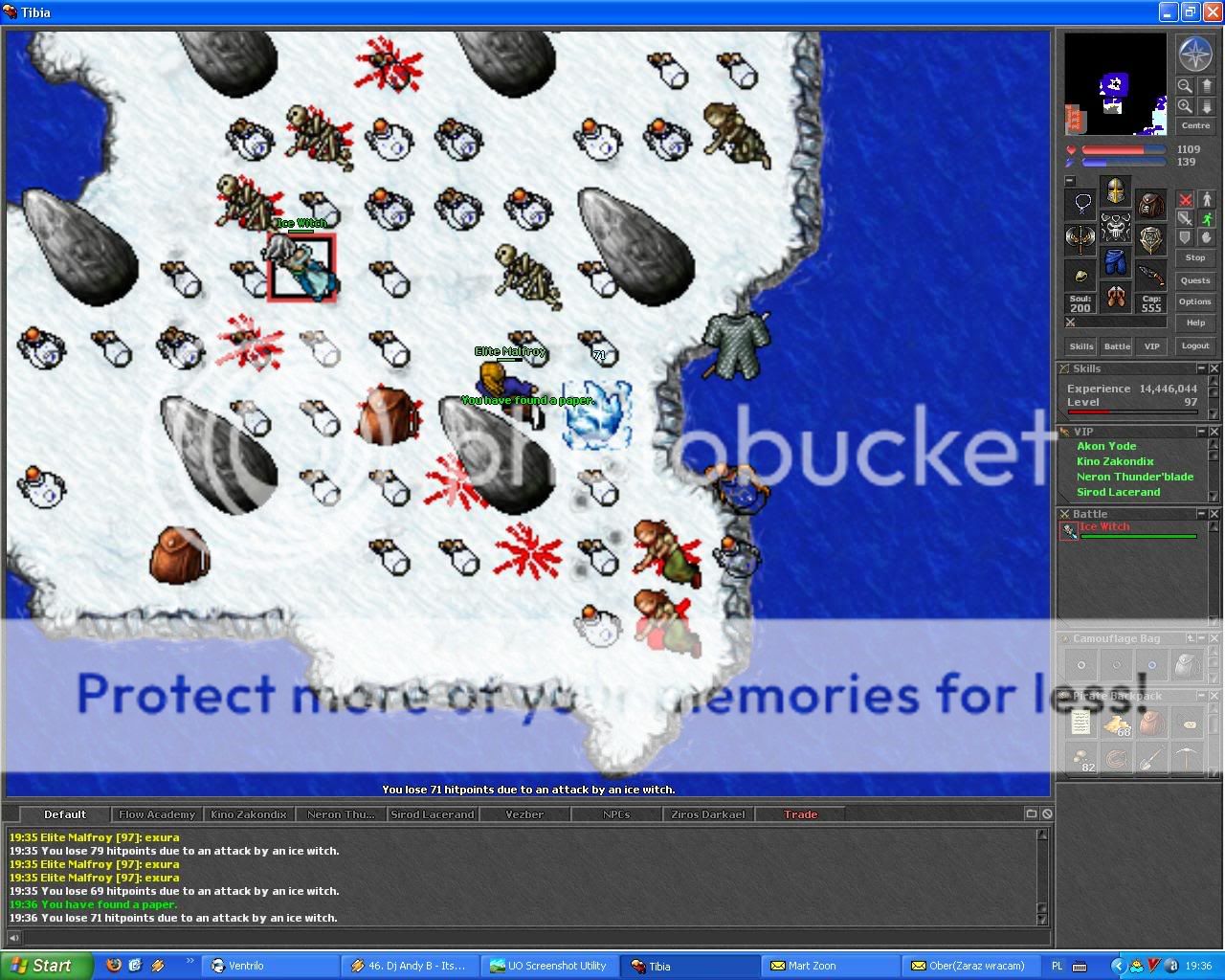Click the Logout button

point(1195,345)
